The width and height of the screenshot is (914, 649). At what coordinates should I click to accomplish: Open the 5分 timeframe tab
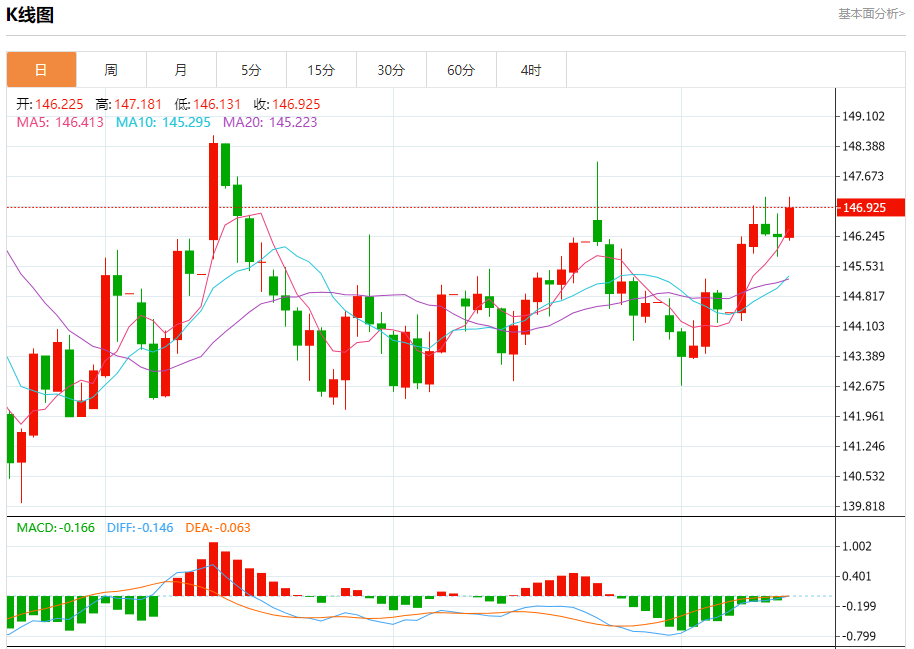pos(251,70)
